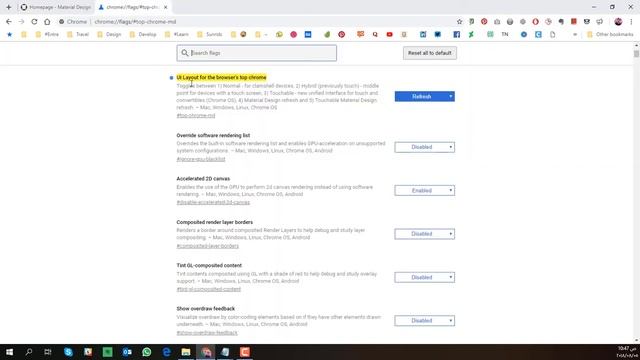Select the chrome://flags tab

pyautogui.click(x=131, y=7)
